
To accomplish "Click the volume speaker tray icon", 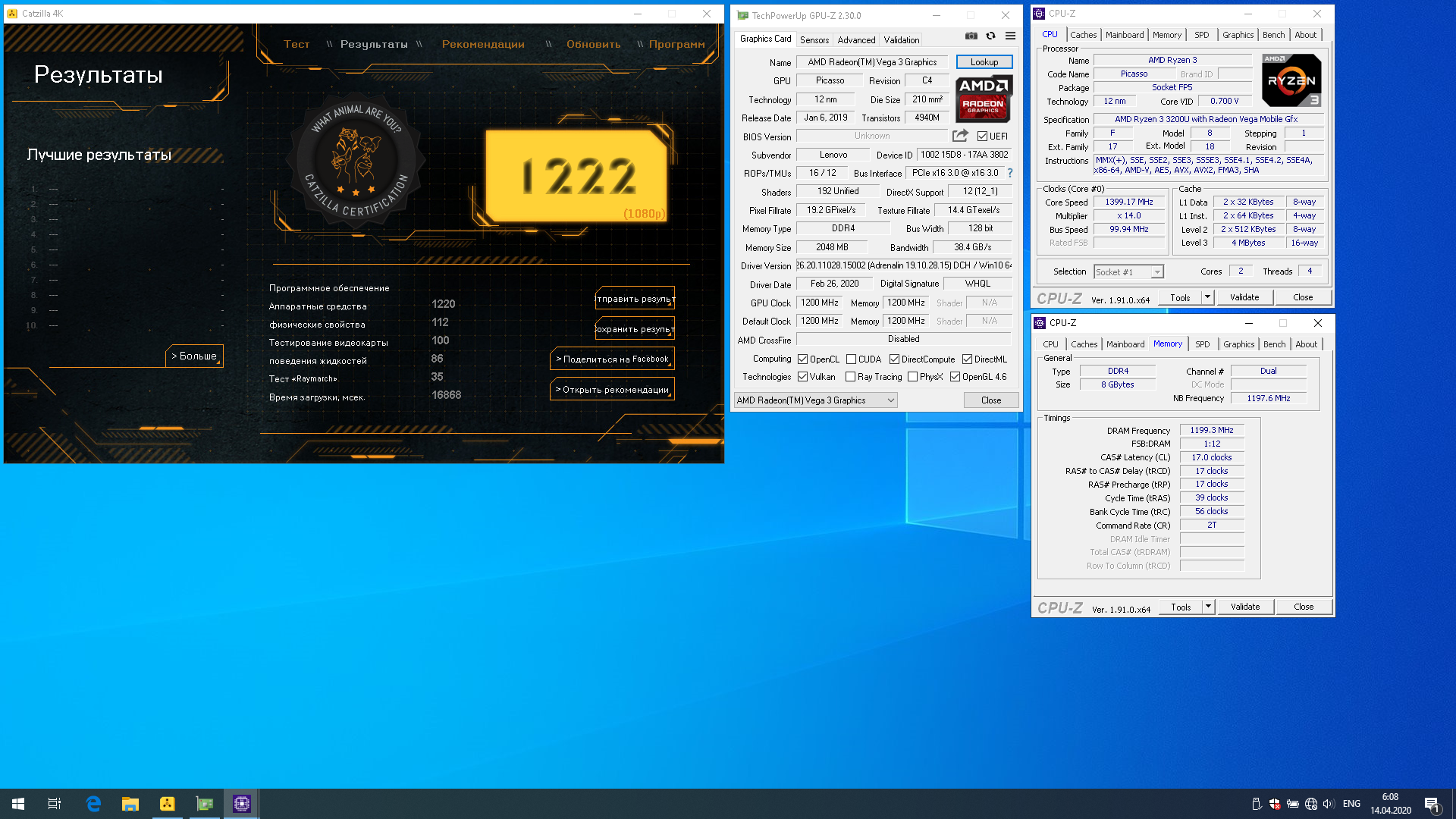I will 1329,804.
